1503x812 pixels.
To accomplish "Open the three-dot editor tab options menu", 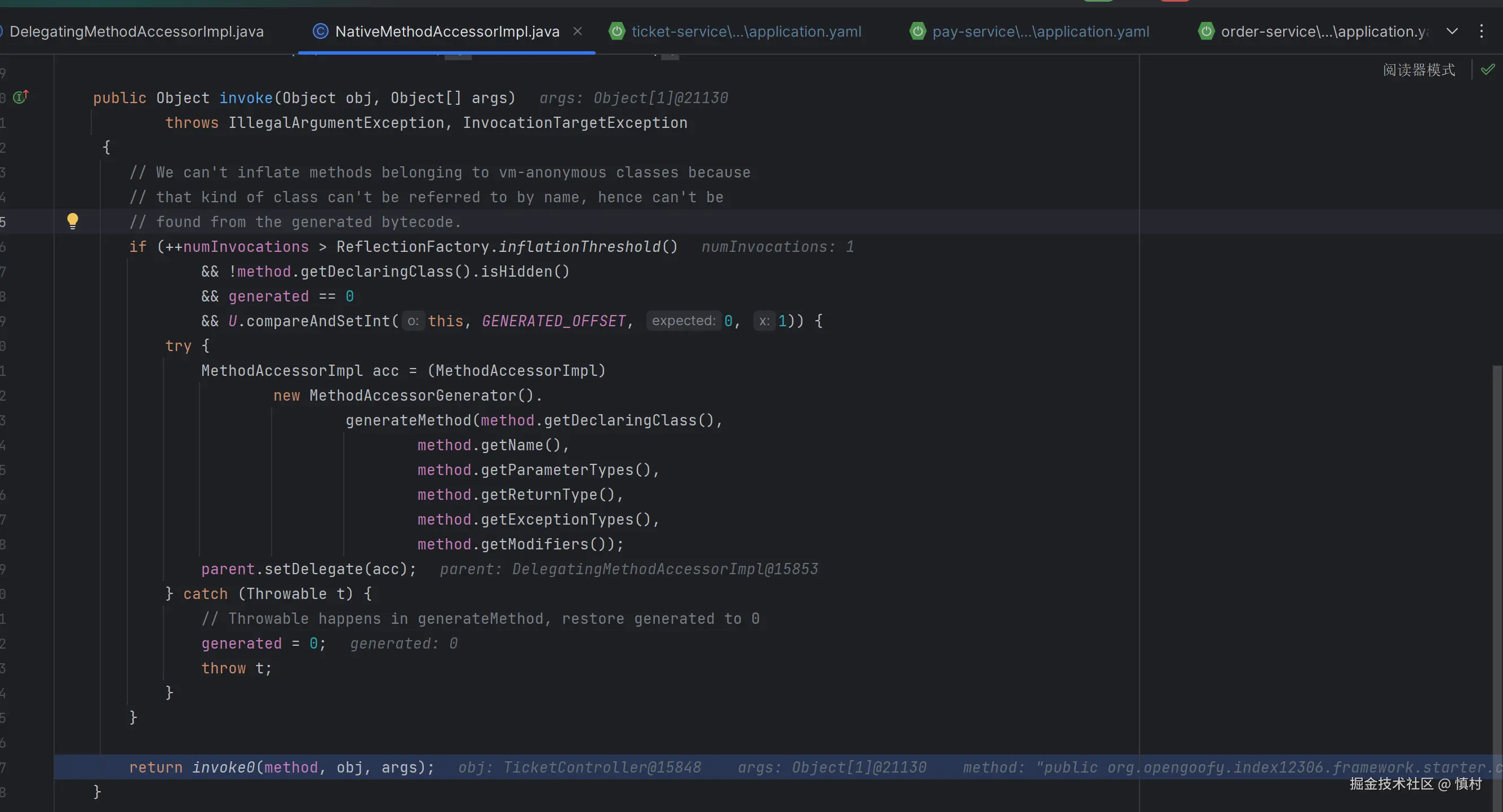I will (x=1482, y=32).
